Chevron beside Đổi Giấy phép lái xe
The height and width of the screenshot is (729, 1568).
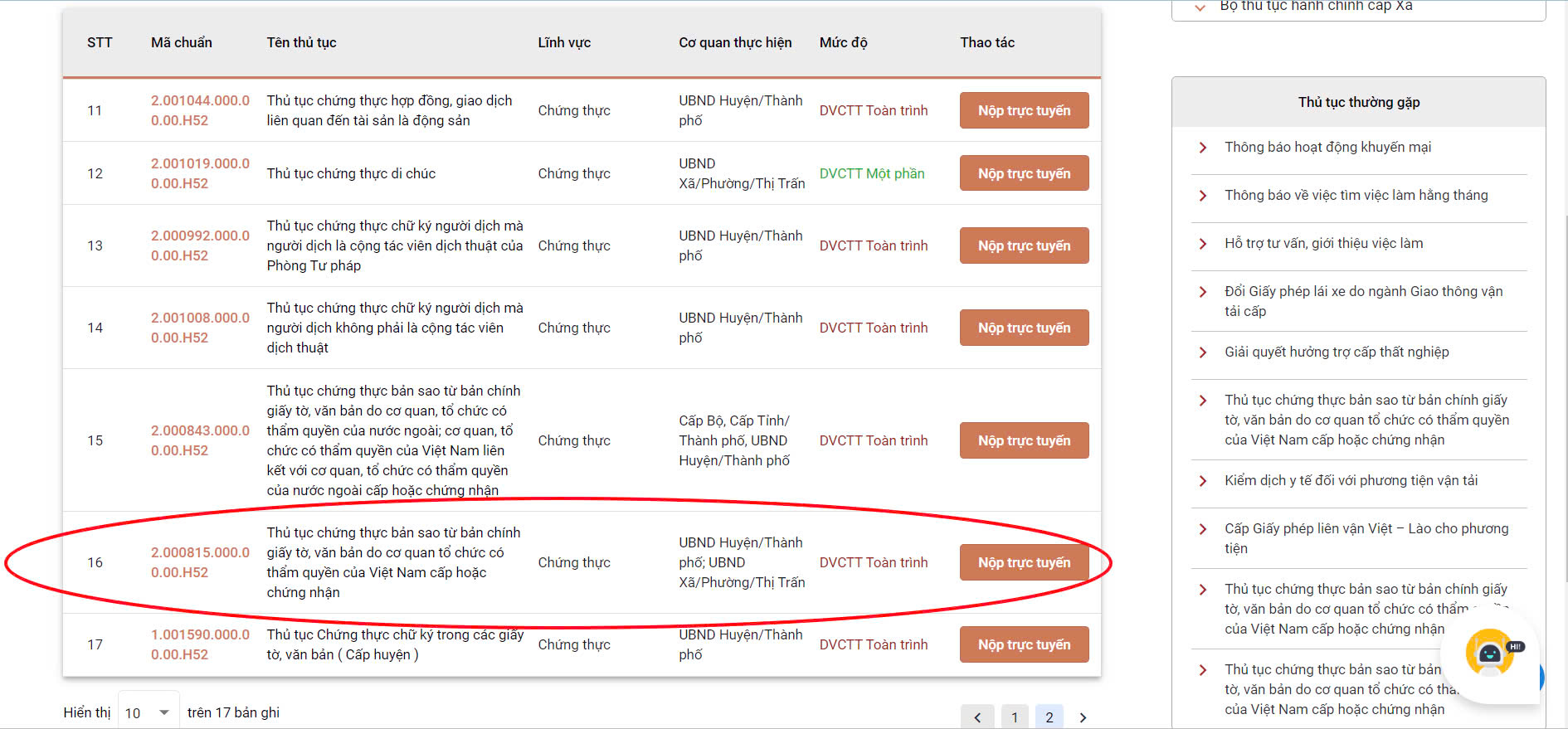(x=1203, y=292)
